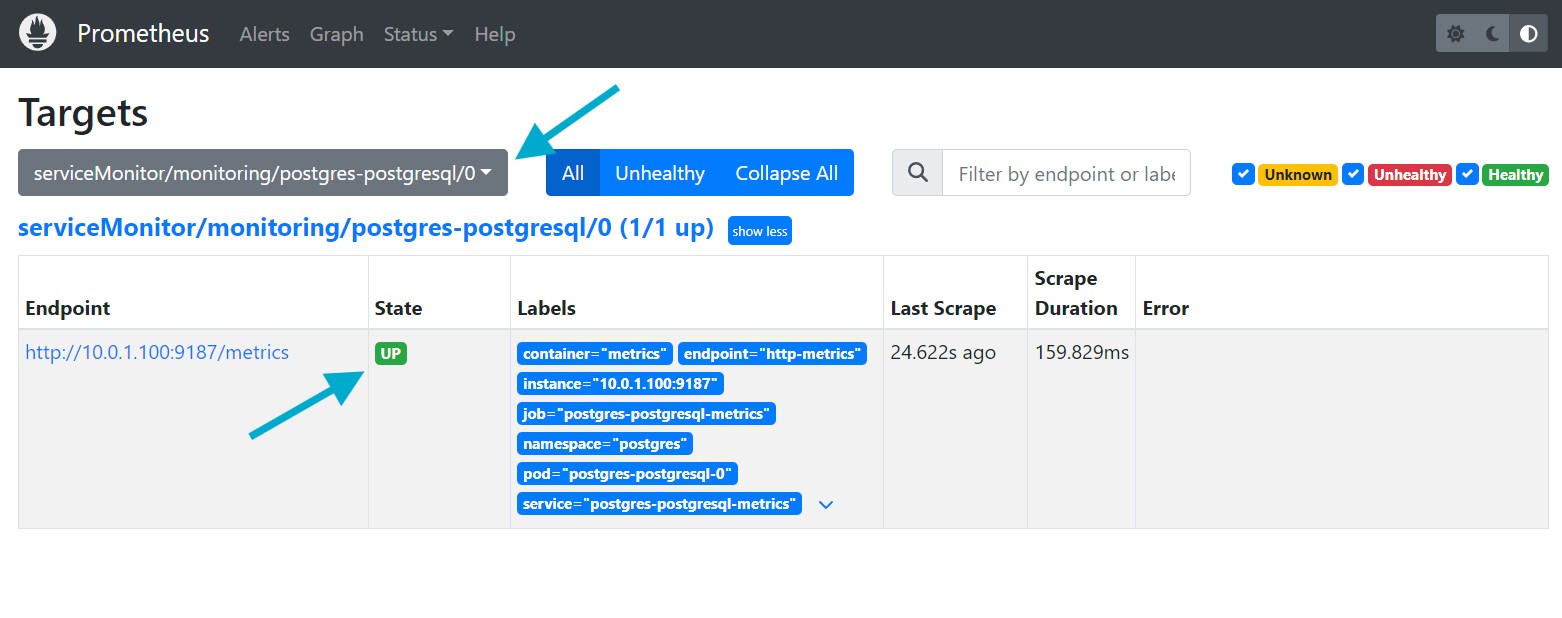Switch to light theme sun icon
This screenshot has height=618, width=1562.
[x=1456, y=34]
